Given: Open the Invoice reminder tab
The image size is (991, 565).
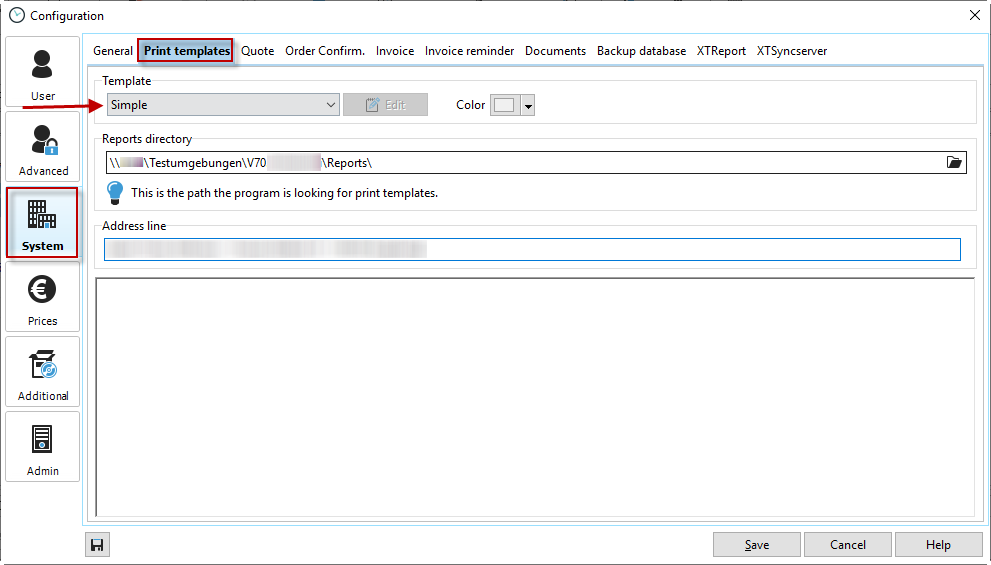Looking at the screenshot, I should [x=469, y=51].
